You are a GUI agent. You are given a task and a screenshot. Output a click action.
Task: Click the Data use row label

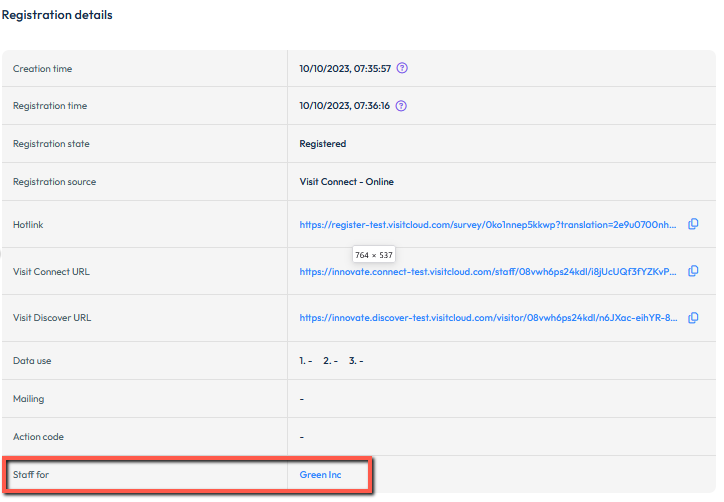(x=34, y=361)
